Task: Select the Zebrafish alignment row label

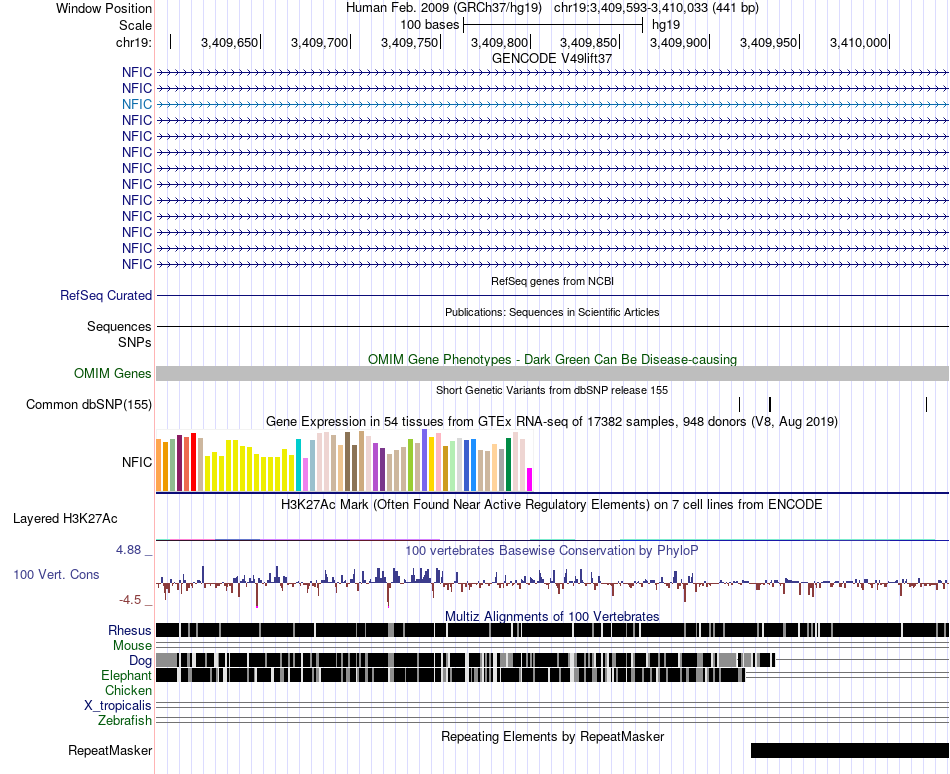Action: 125,721
